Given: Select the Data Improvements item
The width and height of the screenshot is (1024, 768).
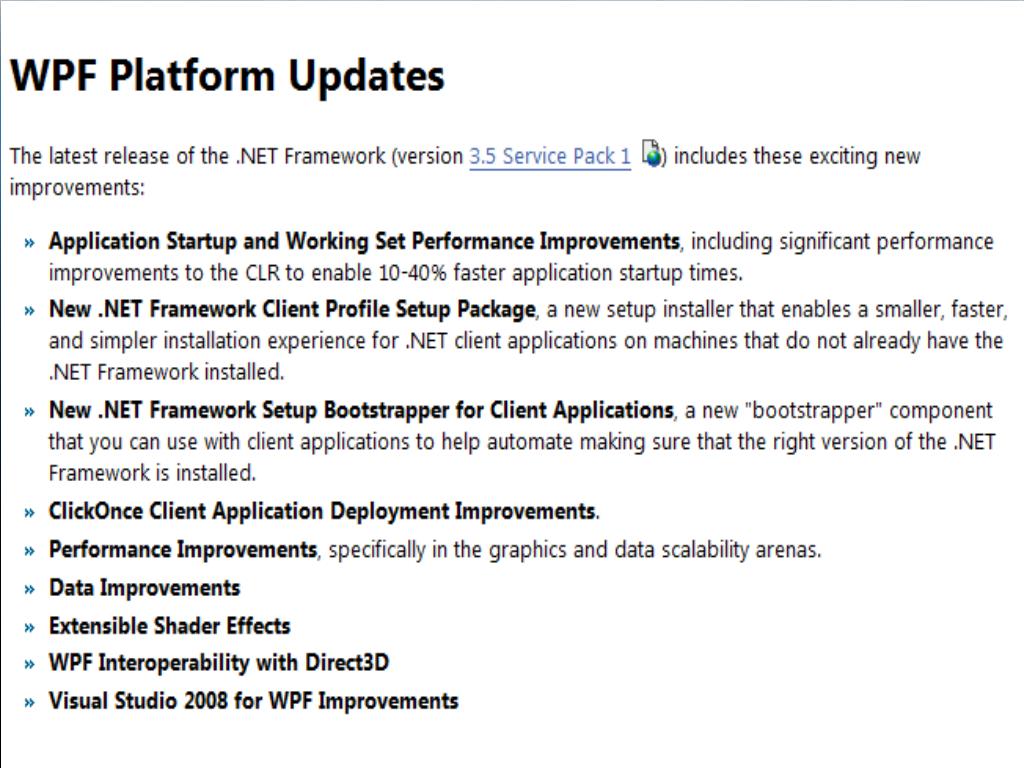Looking at the screenshot, I should coord(144,588).
